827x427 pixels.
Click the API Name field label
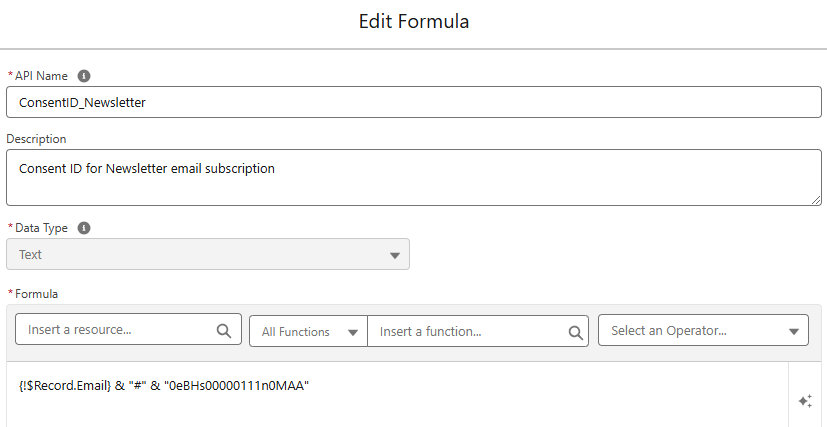coord(39,76)
